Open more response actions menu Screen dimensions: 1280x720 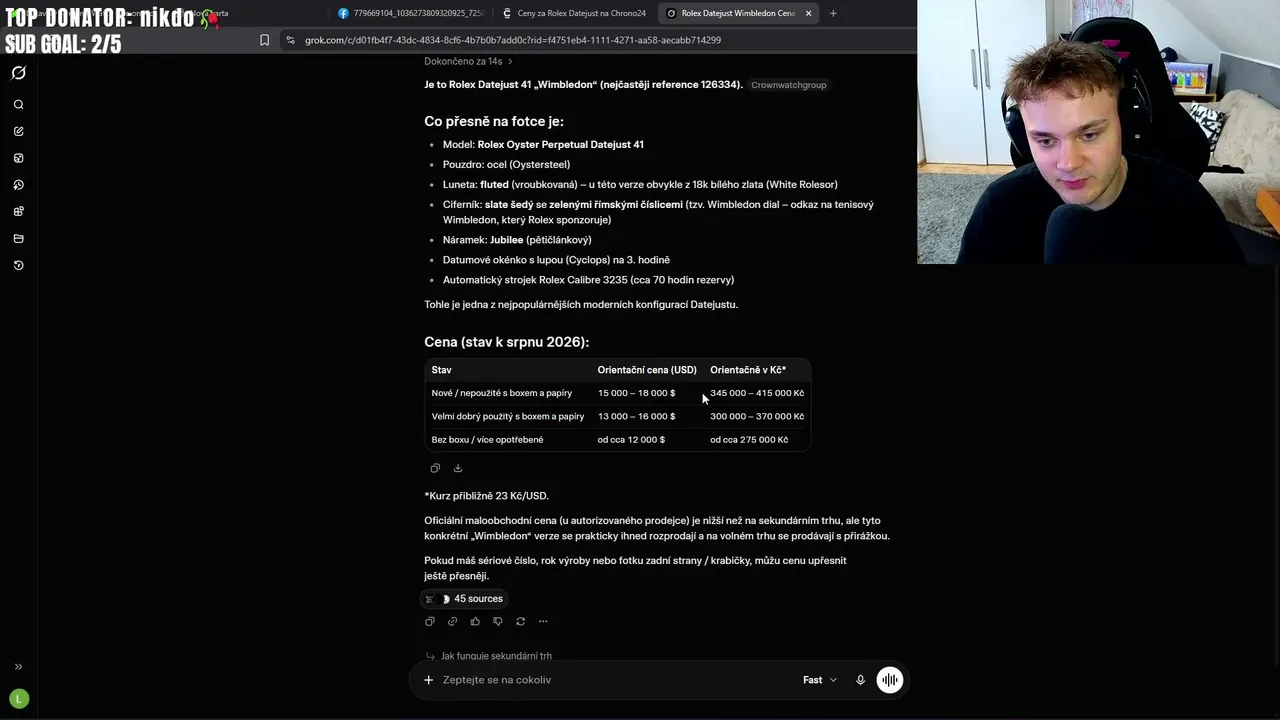click(x=543, y=621)
